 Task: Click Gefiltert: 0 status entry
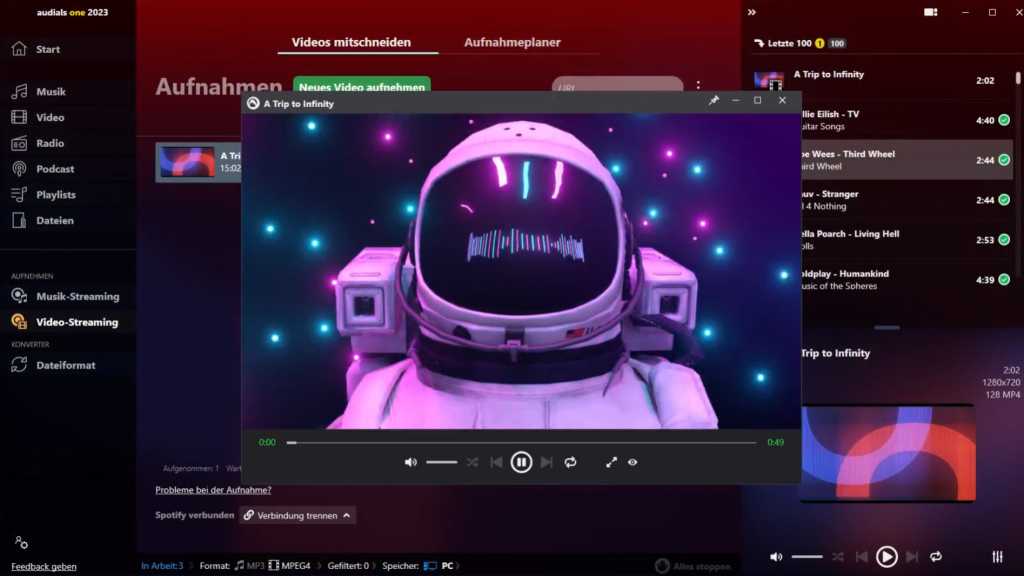point(348,566)
